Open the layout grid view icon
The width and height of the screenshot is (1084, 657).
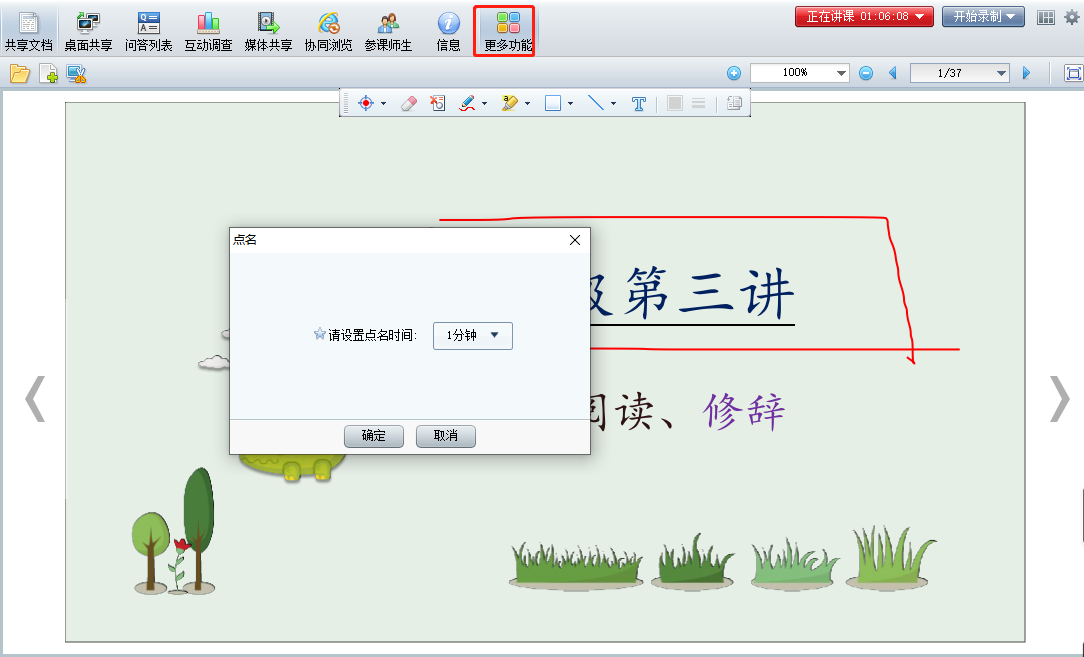pyautogui.click(x=1046, y=17)
